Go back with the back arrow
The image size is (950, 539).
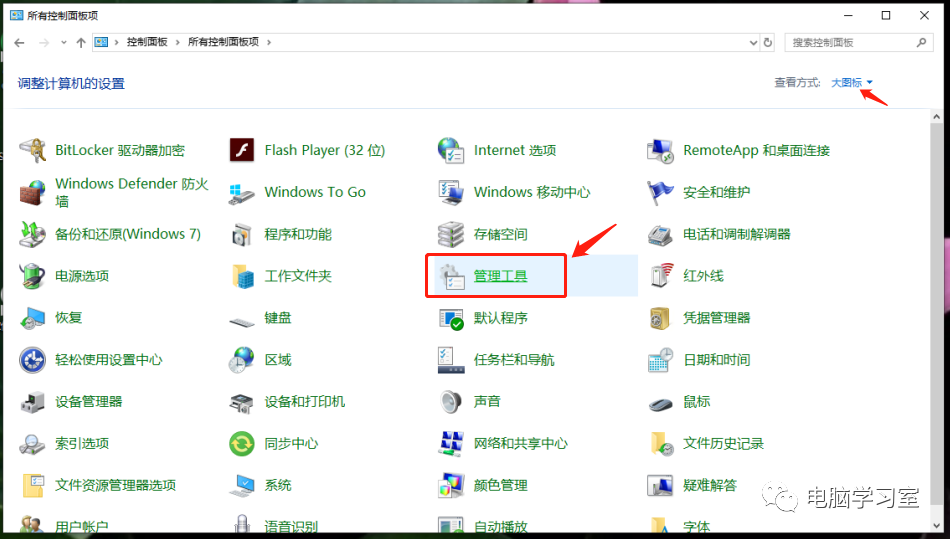pyautogui.click(x=19, y=42)
